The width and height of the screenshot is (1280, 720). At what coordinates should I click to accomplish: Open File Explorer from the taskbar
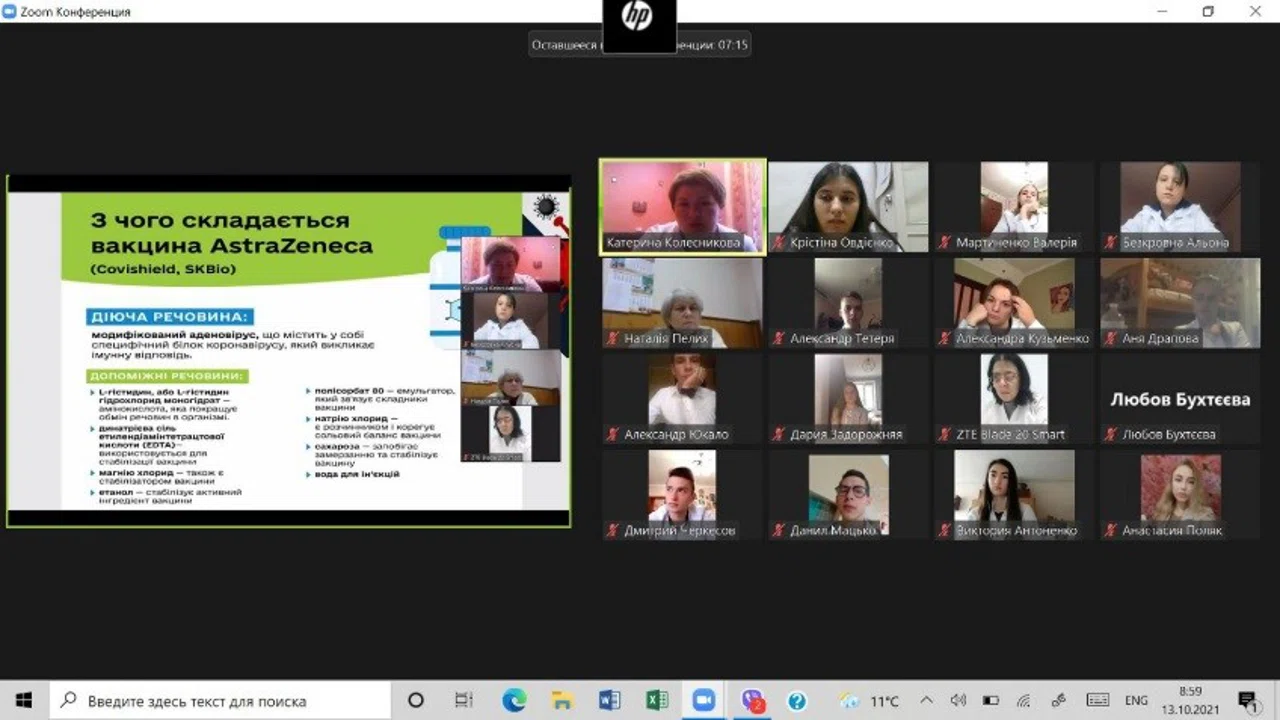pyautogui.click(x=562, y=700)
